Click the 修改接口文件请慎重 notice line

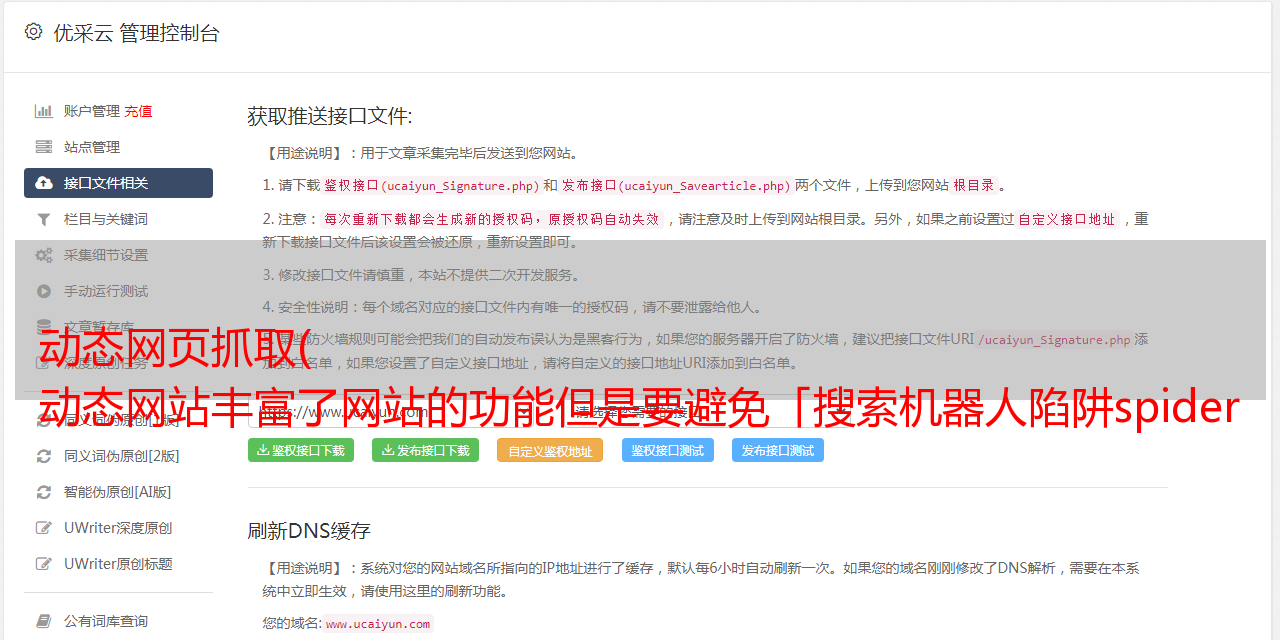coord(421,275)
